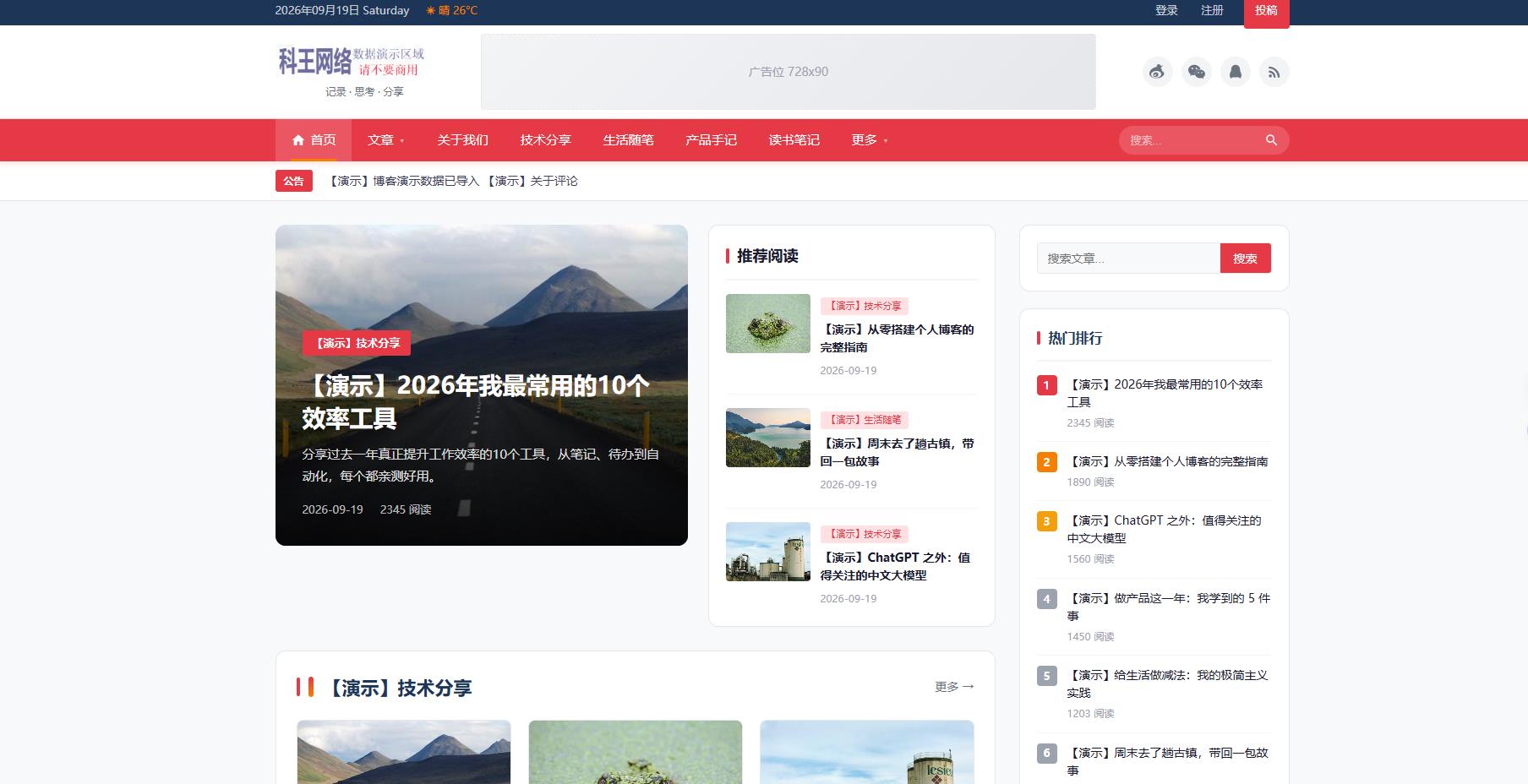Viewport: 1528px width, 784px height.
Task: Open 关于我们 menu item
Action: click(x=462, y=140)
